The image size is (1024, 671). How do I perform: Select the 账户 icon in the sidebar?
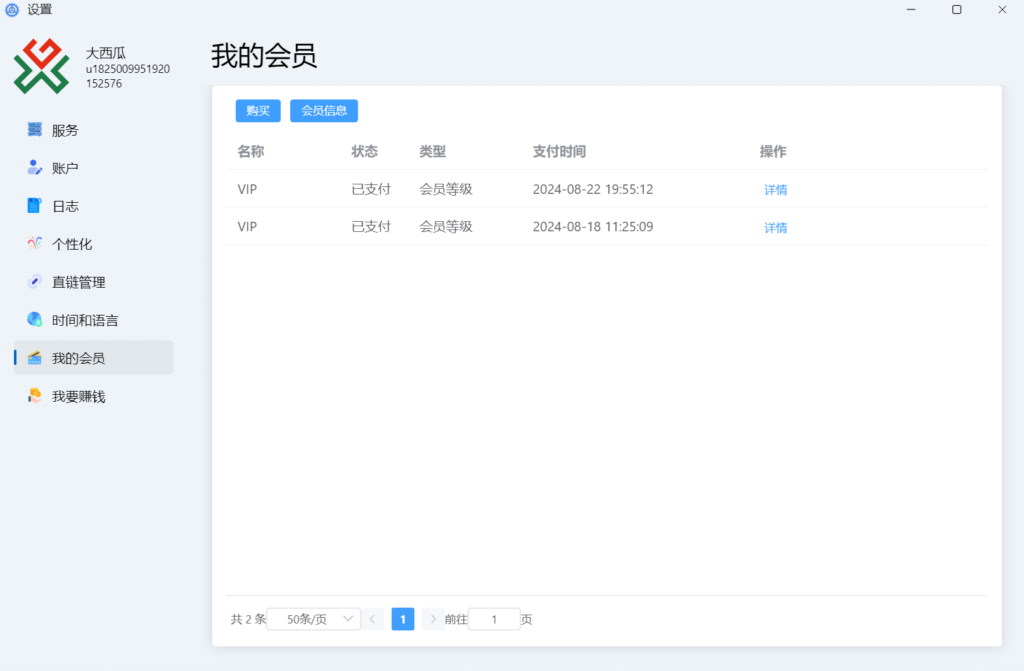pyautogui.click(x=33, y=167)
